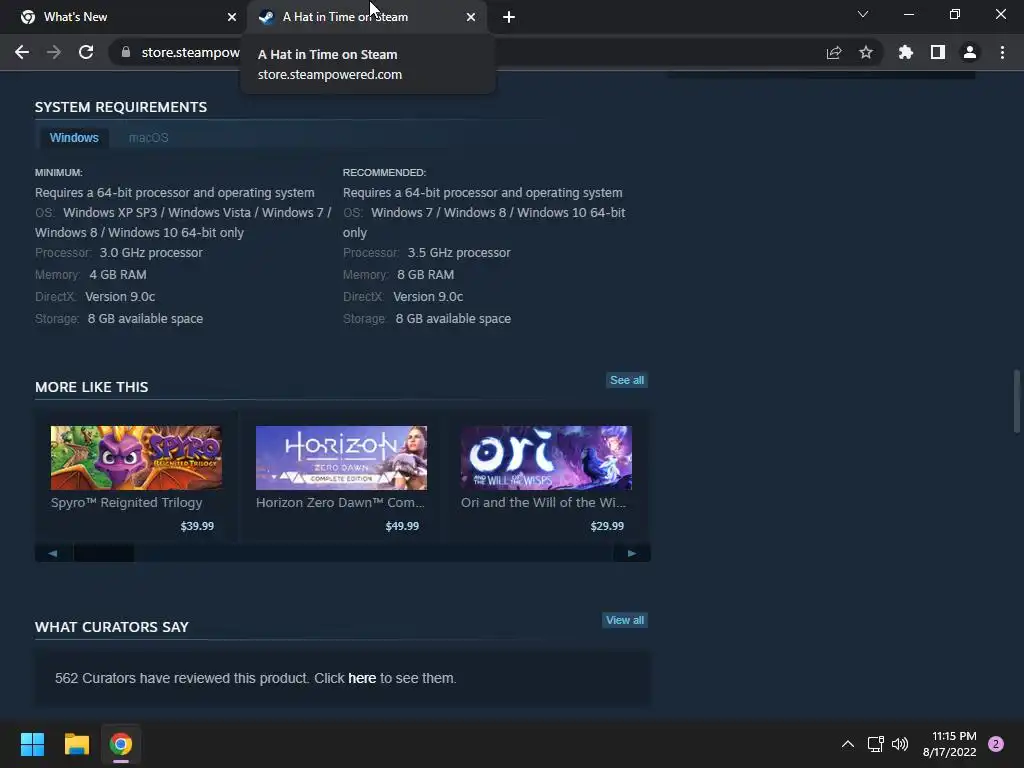Show hidden system tray icons
Viewport: 1024px width, 768px height.
848,744
